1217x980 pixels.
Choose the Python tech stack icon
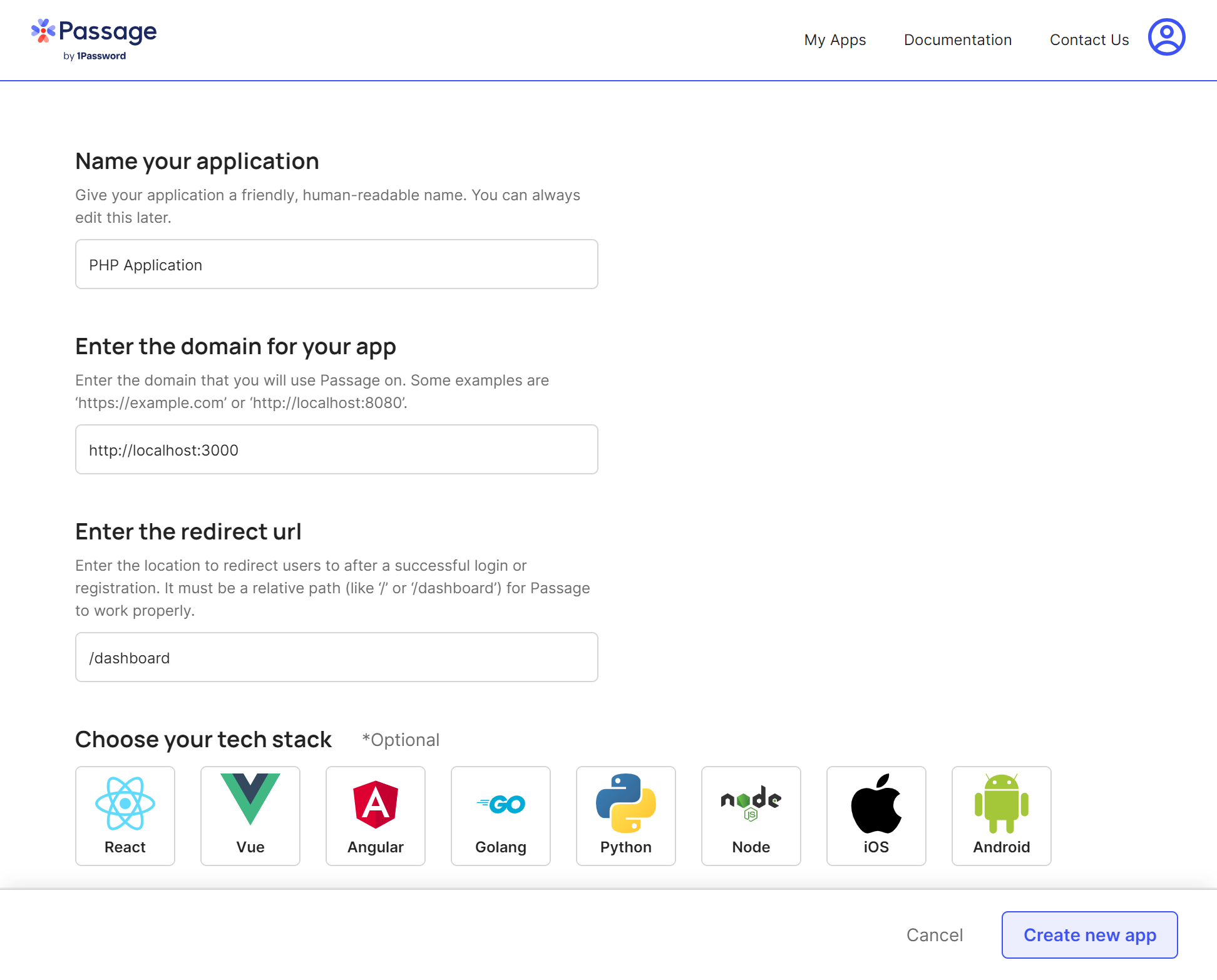point(626,815)
